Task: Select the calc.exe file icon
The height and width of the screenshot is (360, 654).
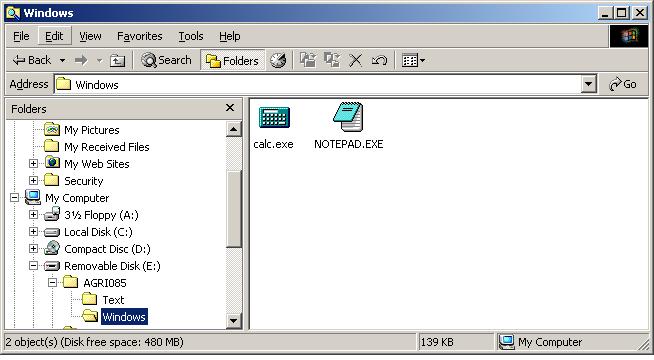Action: [274, 118]
